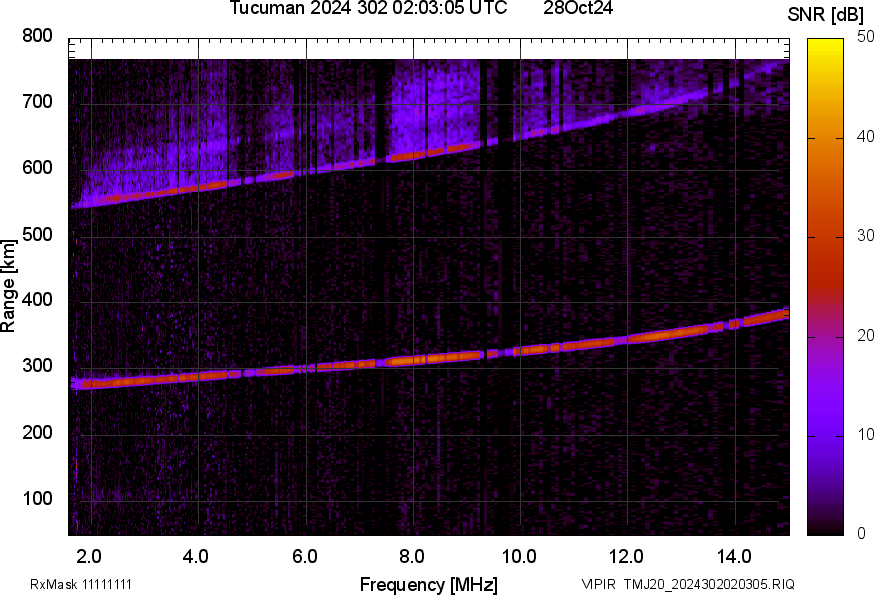The height and width of the screenshot is (595, 874).
Task: Click the range tick label '200'
Action: pyautogui.click(x=37, y=432)
